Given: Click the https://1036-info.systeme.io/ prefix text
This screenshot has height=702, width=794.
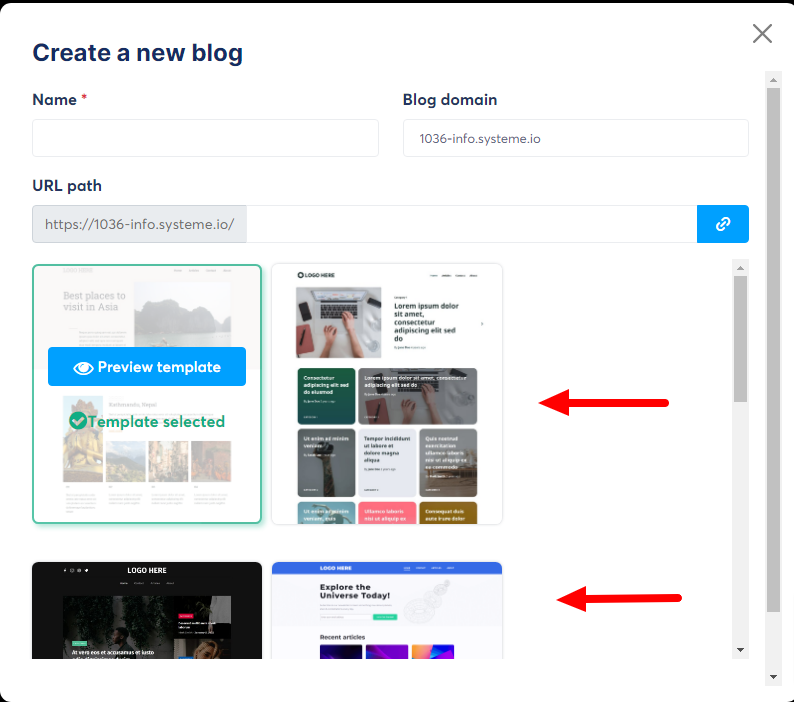Looking at the screenshot, I should pyautogui.click(x=140, y=224).
